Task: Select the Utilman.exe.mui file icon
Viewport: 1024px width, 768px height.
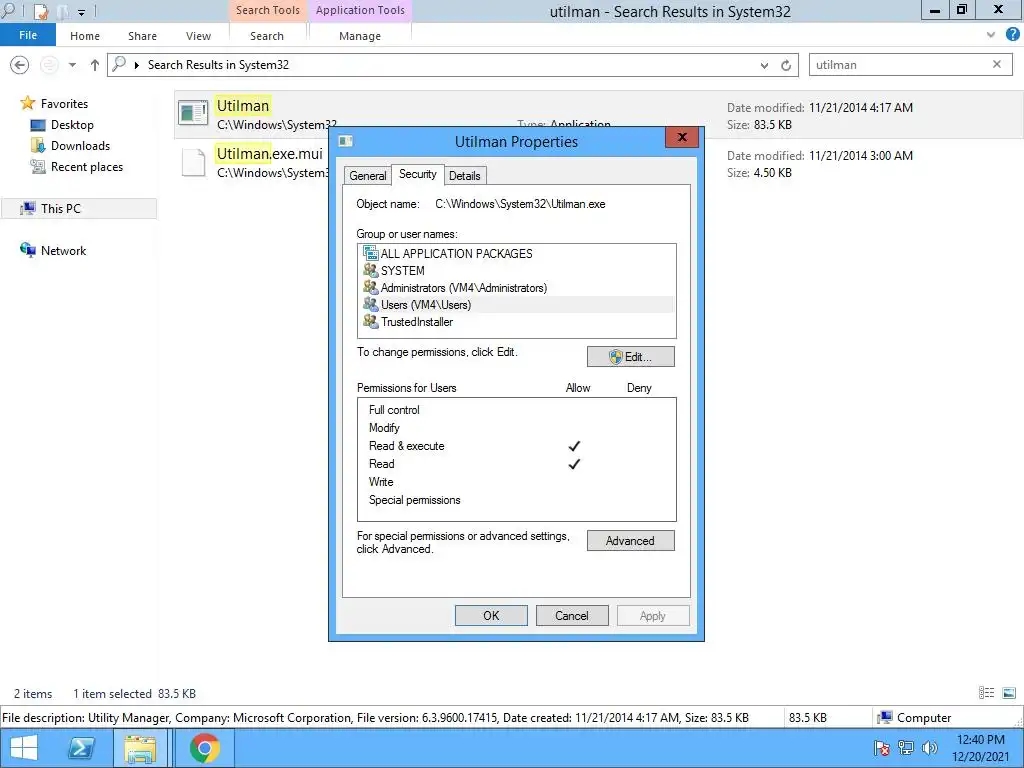Action: click(193, 162)
